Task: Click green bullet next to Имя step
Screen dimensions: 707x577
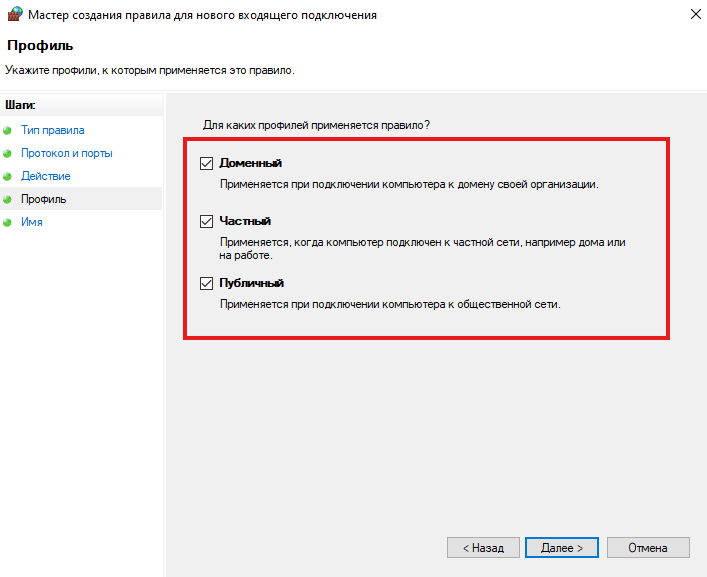Action: (x=8, y=223)
